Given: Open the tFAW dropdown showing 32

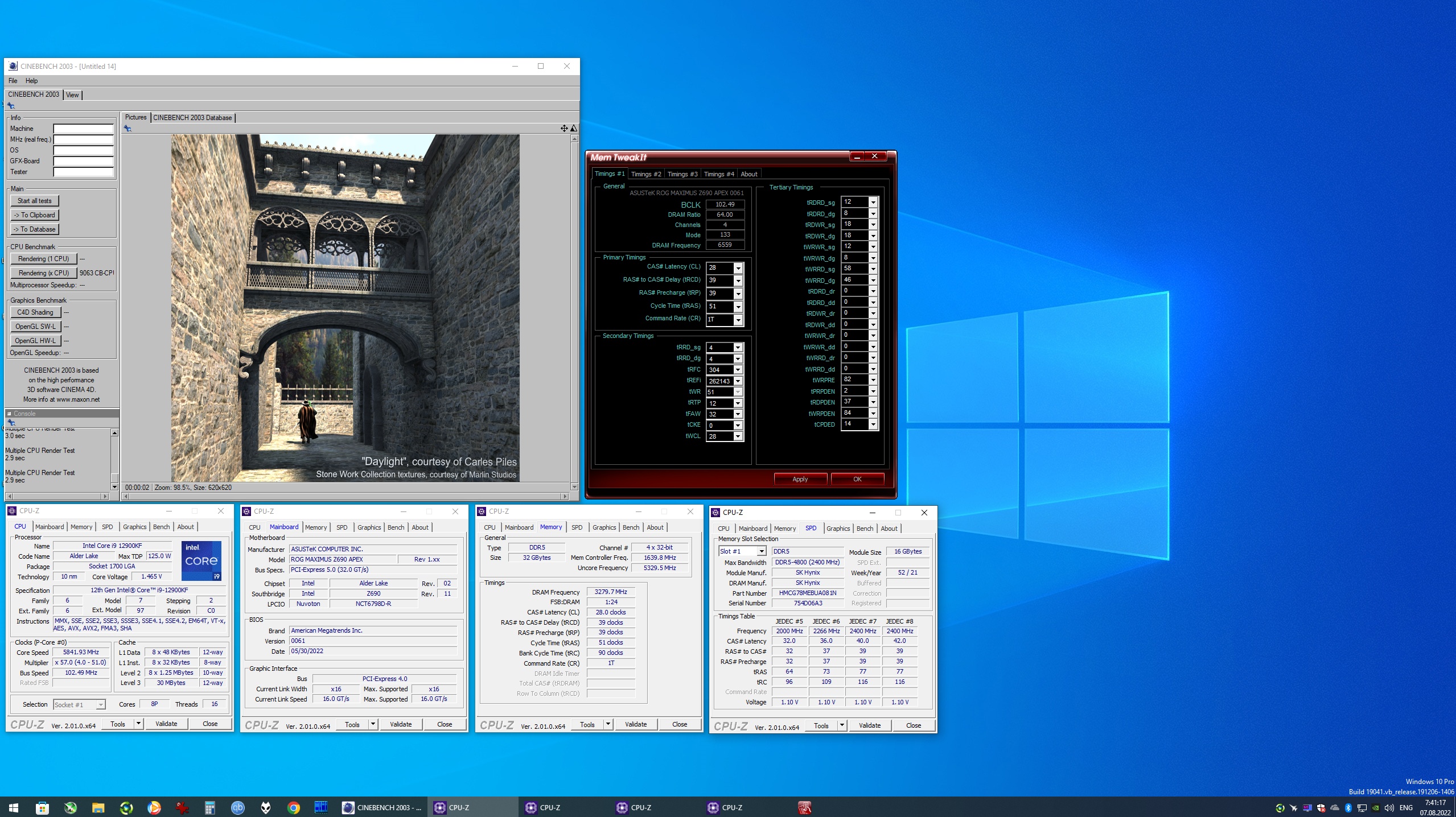Looking at the screenshot, I should [x=738, y=414].
